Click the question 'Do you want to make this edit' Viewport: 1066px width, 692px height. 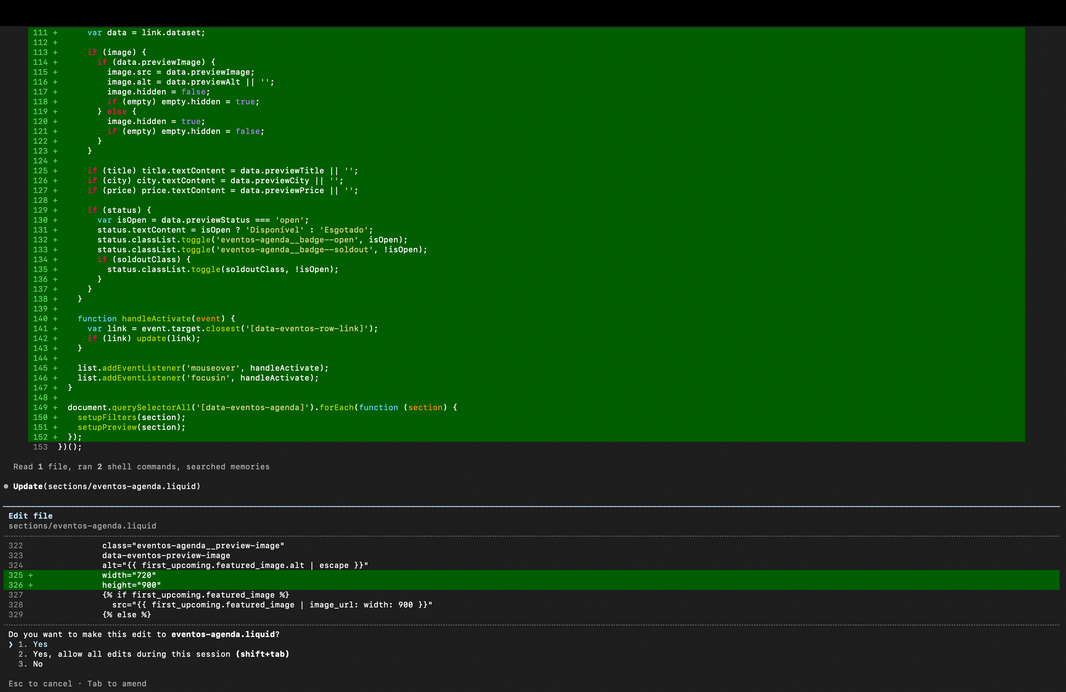tap(144, 634)
